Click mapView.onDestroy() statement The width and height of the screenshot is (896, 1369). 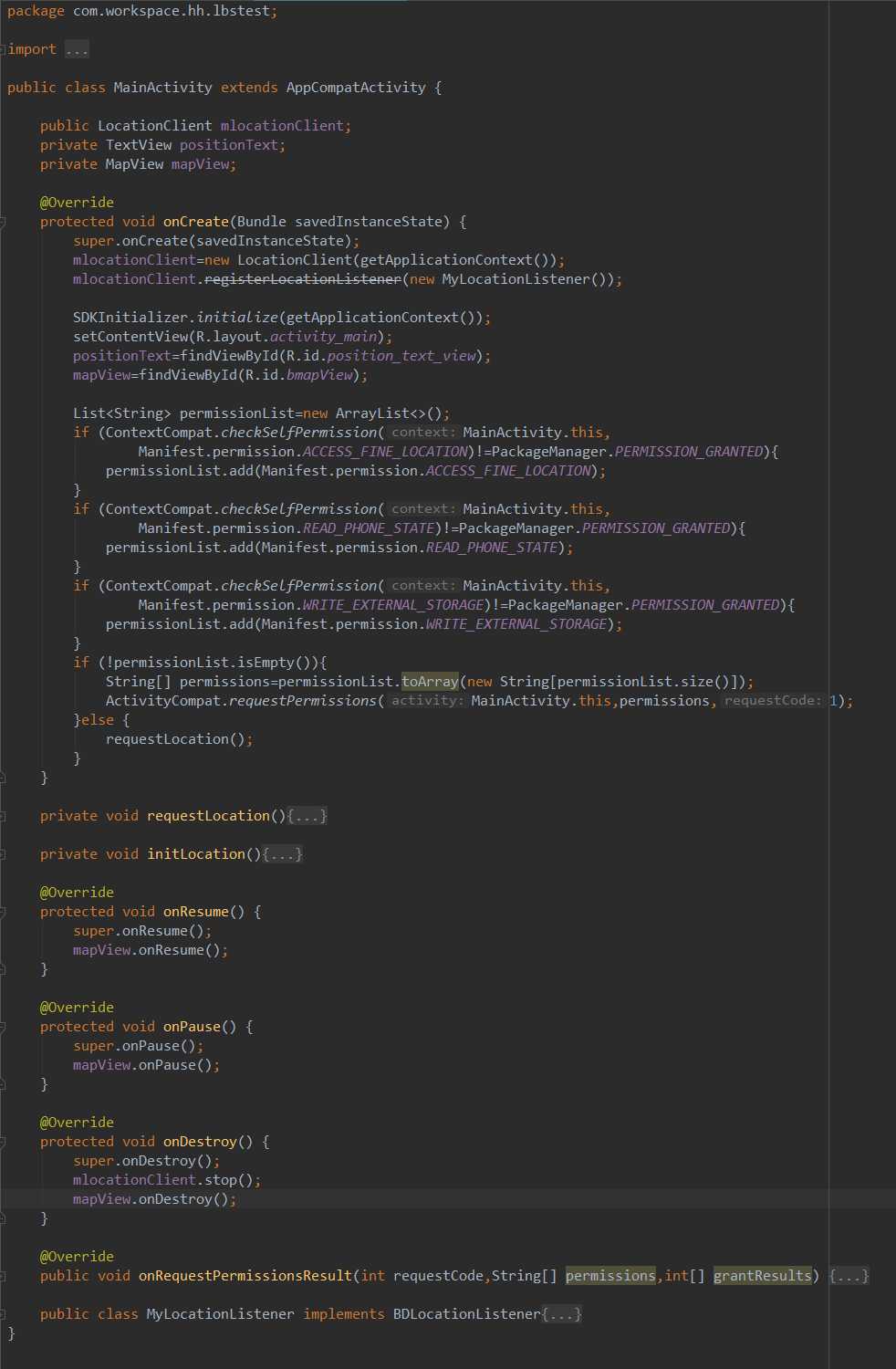tap(155, 1199)
